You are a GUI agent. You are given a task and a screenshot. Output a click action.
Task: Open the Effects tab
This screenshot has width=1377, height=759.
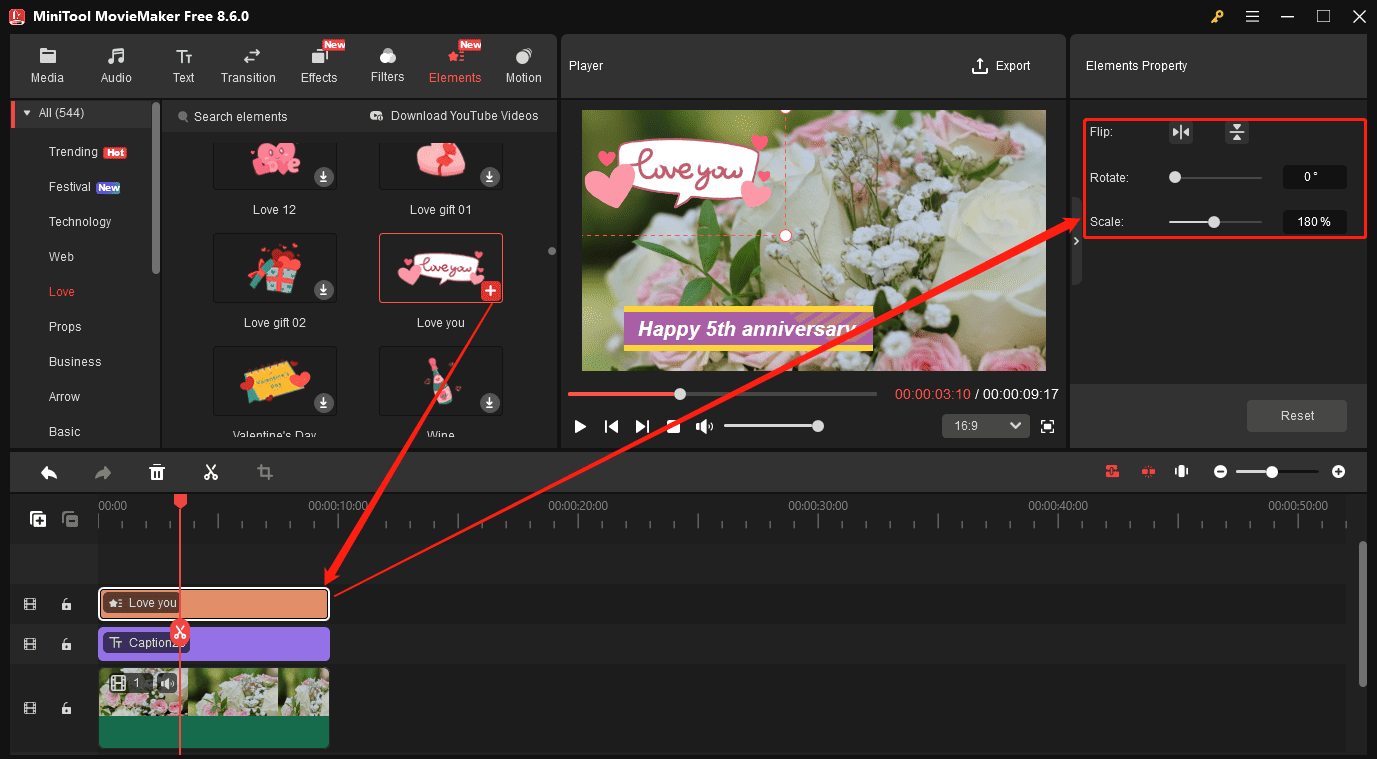[x=319, y=66]
